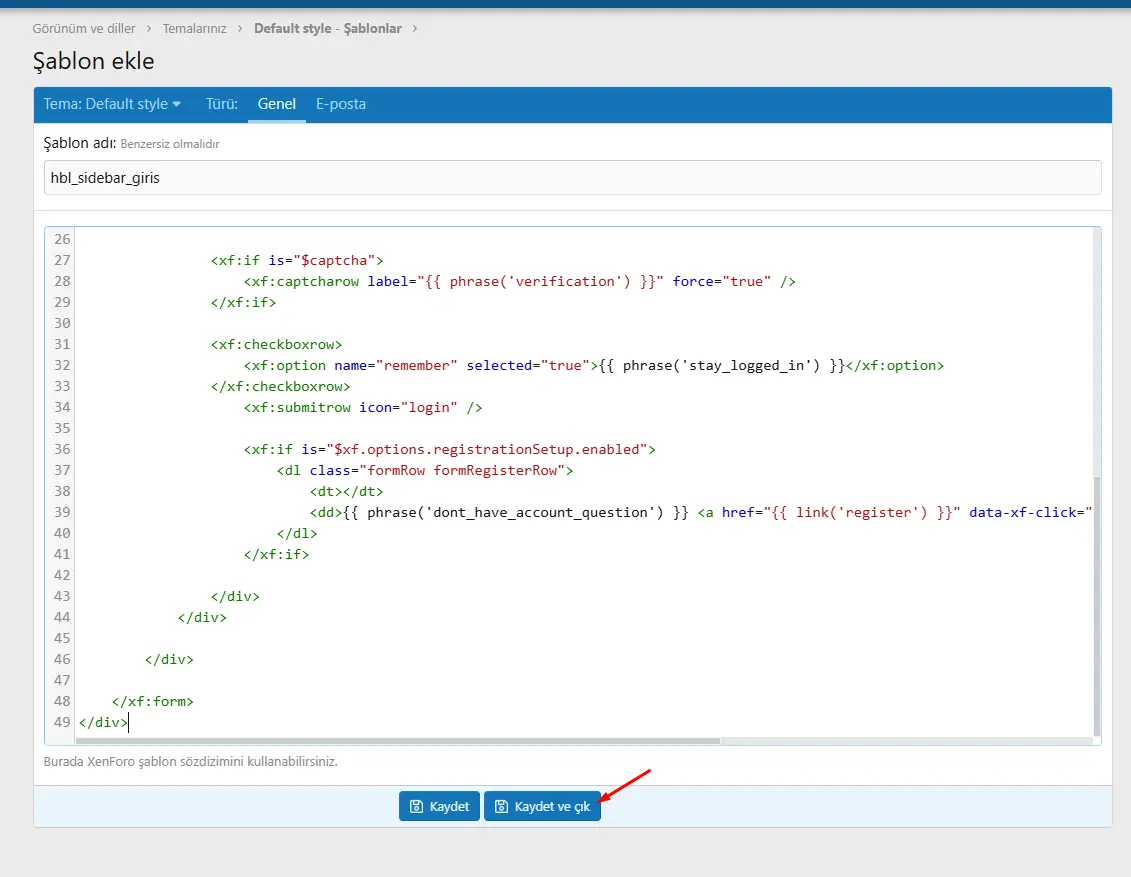Click the '<xf:checkboxrow>' opening tag line
Image resolution: width=1131 pixels, height=877 pixels.
click(x=276, y=344)
